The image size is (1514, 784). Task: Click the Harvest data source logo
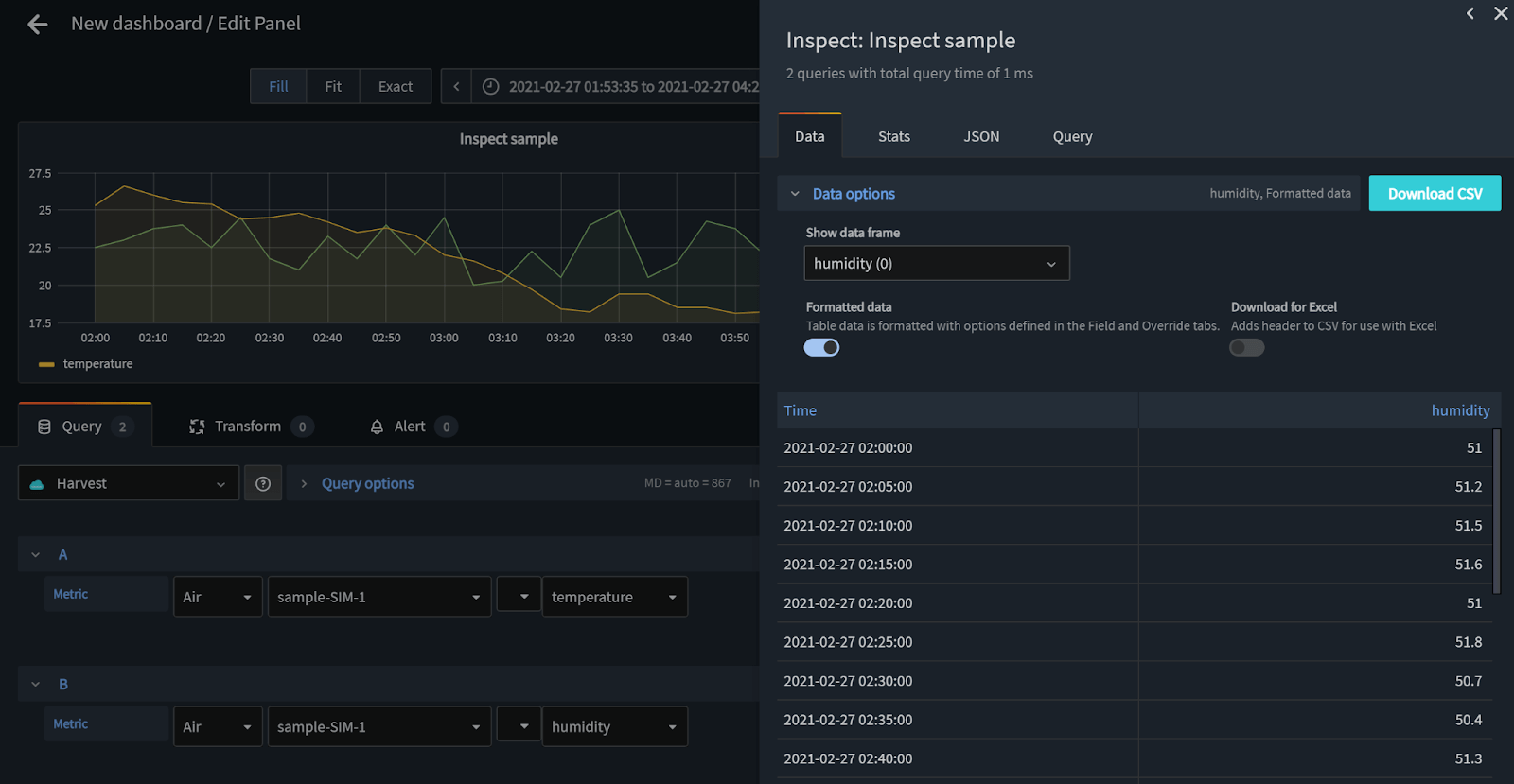[x=37, y=484]
